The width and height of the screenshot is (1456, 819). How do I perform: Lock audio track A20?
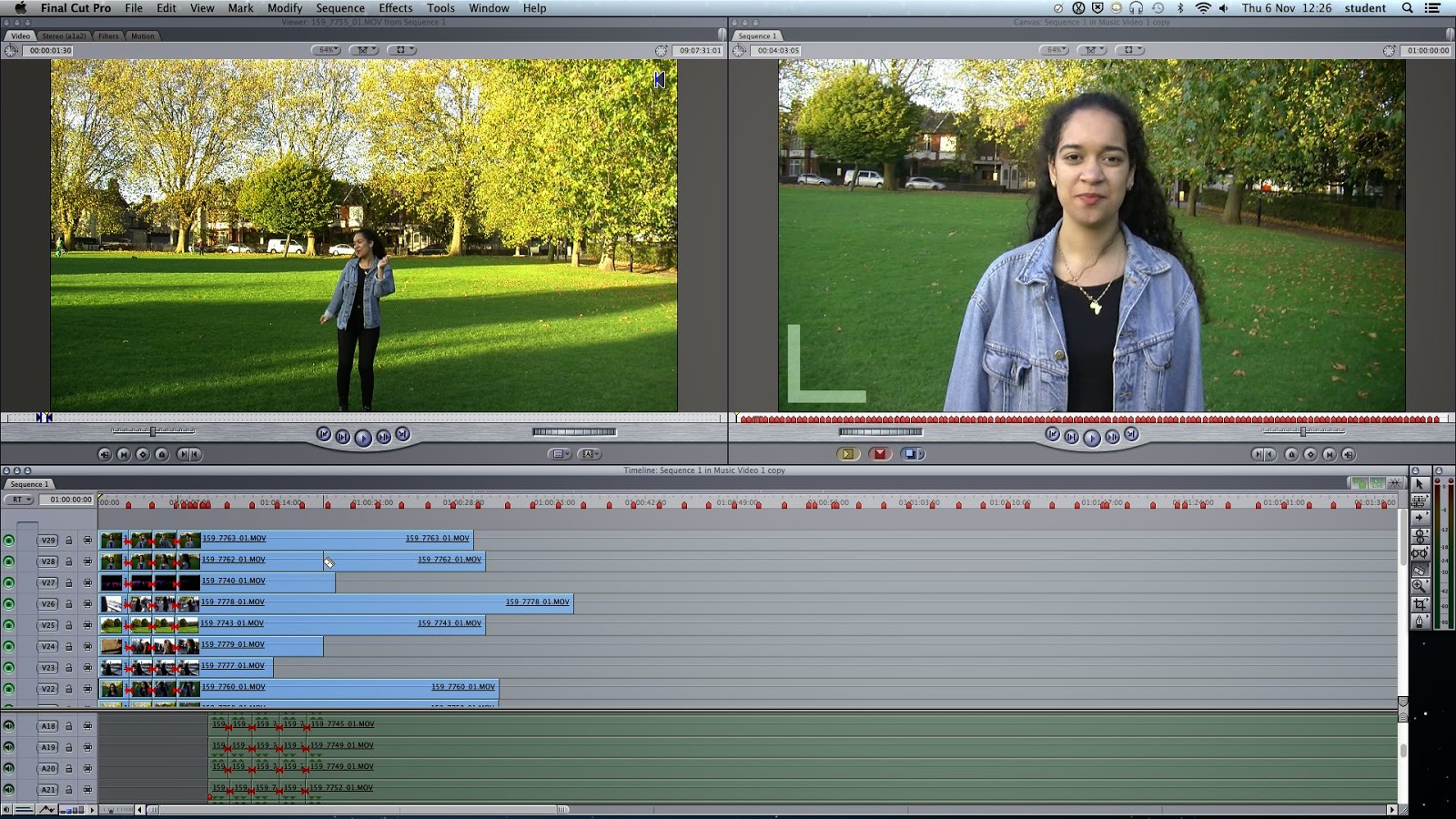(x=68, y=769)
